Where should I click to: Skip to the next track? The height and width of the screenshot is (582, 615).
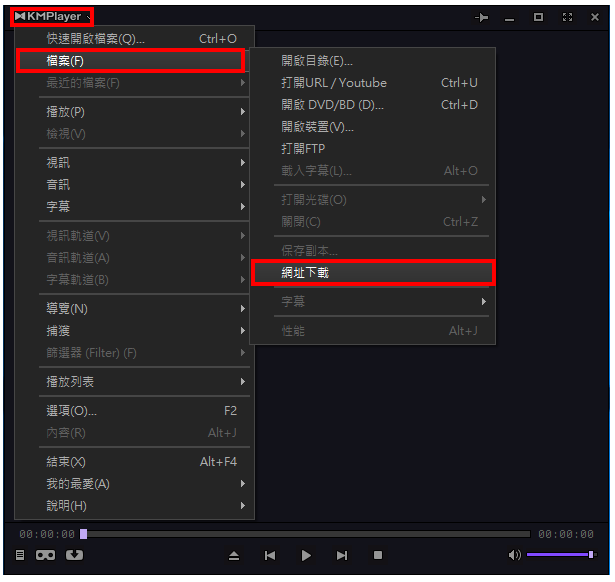(x=342, y=555)
